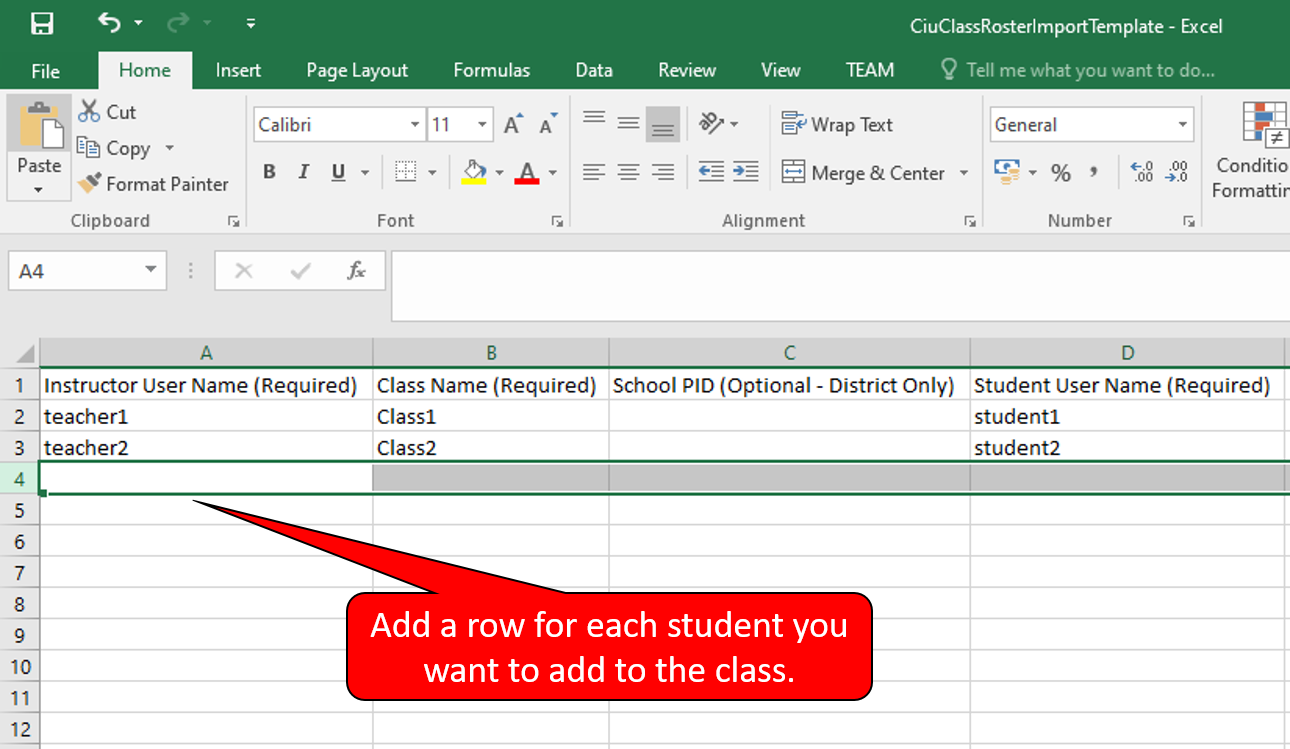Image resolution: width=1290 pixels, height=749 pixels.
Task: Click Fill Color yellow paint bucket
Action: point(474,172)
